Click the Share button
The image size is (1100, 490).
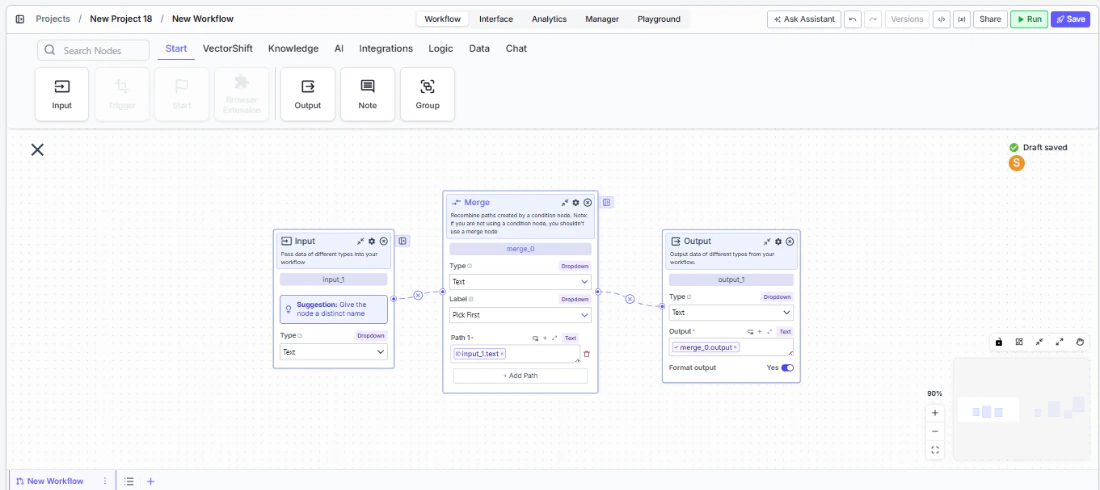(990, 19)
